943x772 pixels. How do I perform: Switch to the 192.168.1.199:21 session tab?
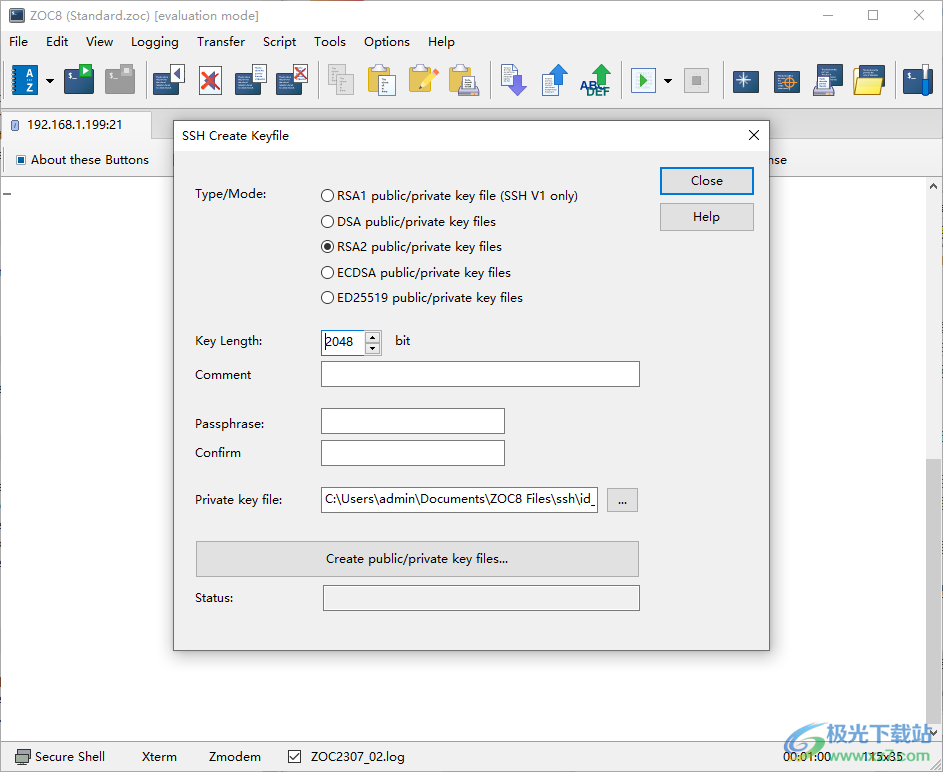(x=74, y=125)
